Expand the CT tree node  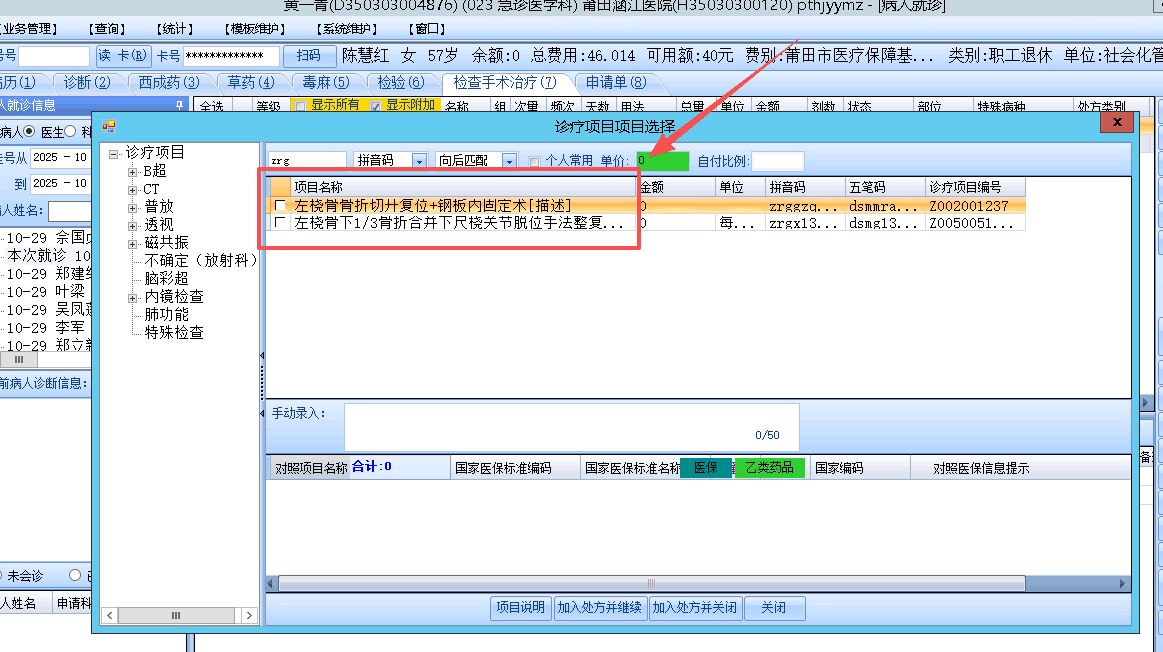pos(133,190)
